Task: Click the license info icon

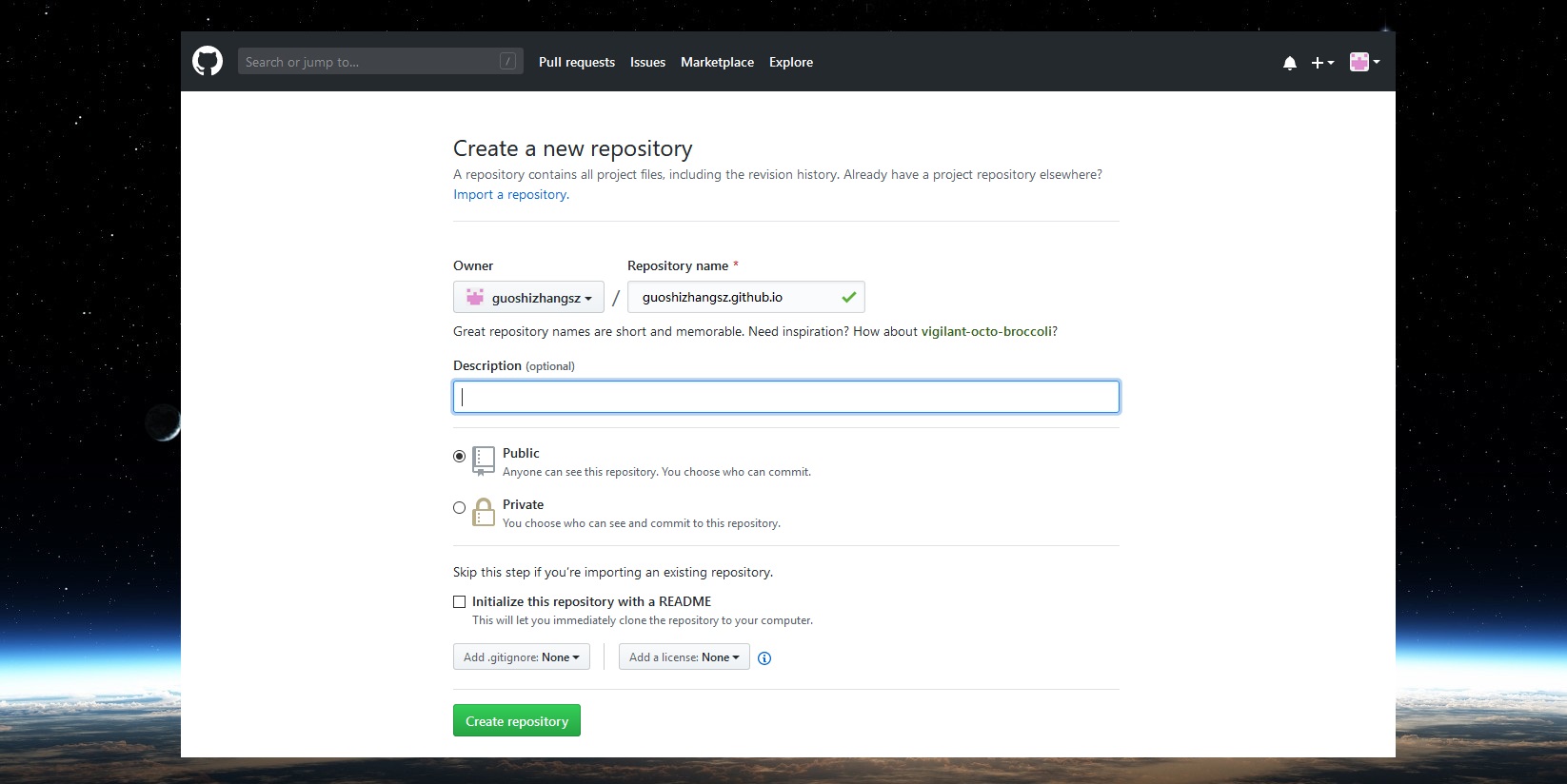Action: (x=764, y=658)
